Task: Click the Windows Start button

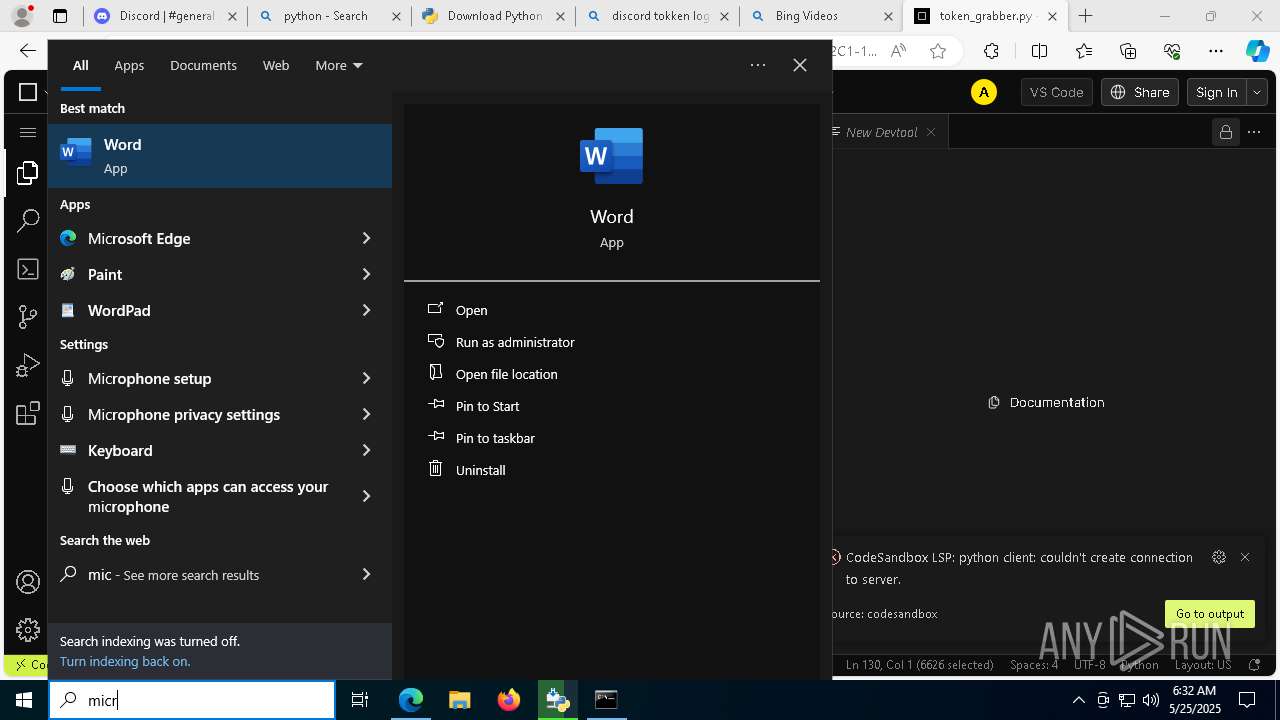Action: (x=24, y=700)
